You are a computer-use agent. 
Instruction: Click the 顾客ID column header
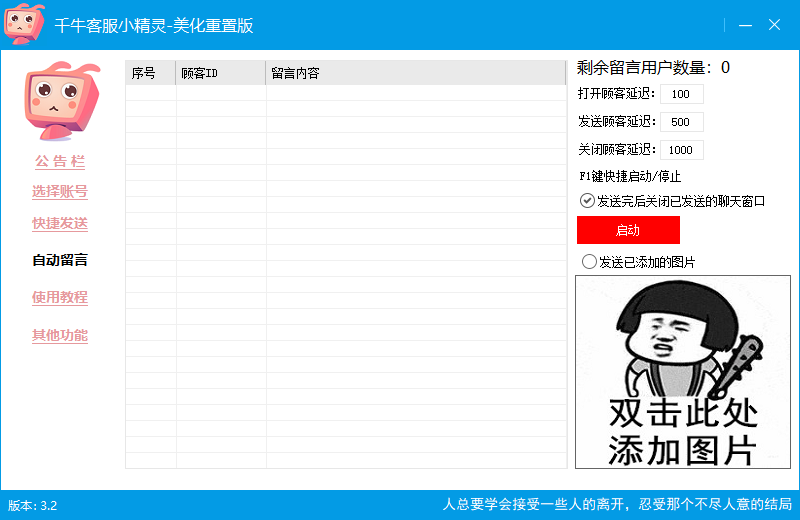(x=220, y=73)
